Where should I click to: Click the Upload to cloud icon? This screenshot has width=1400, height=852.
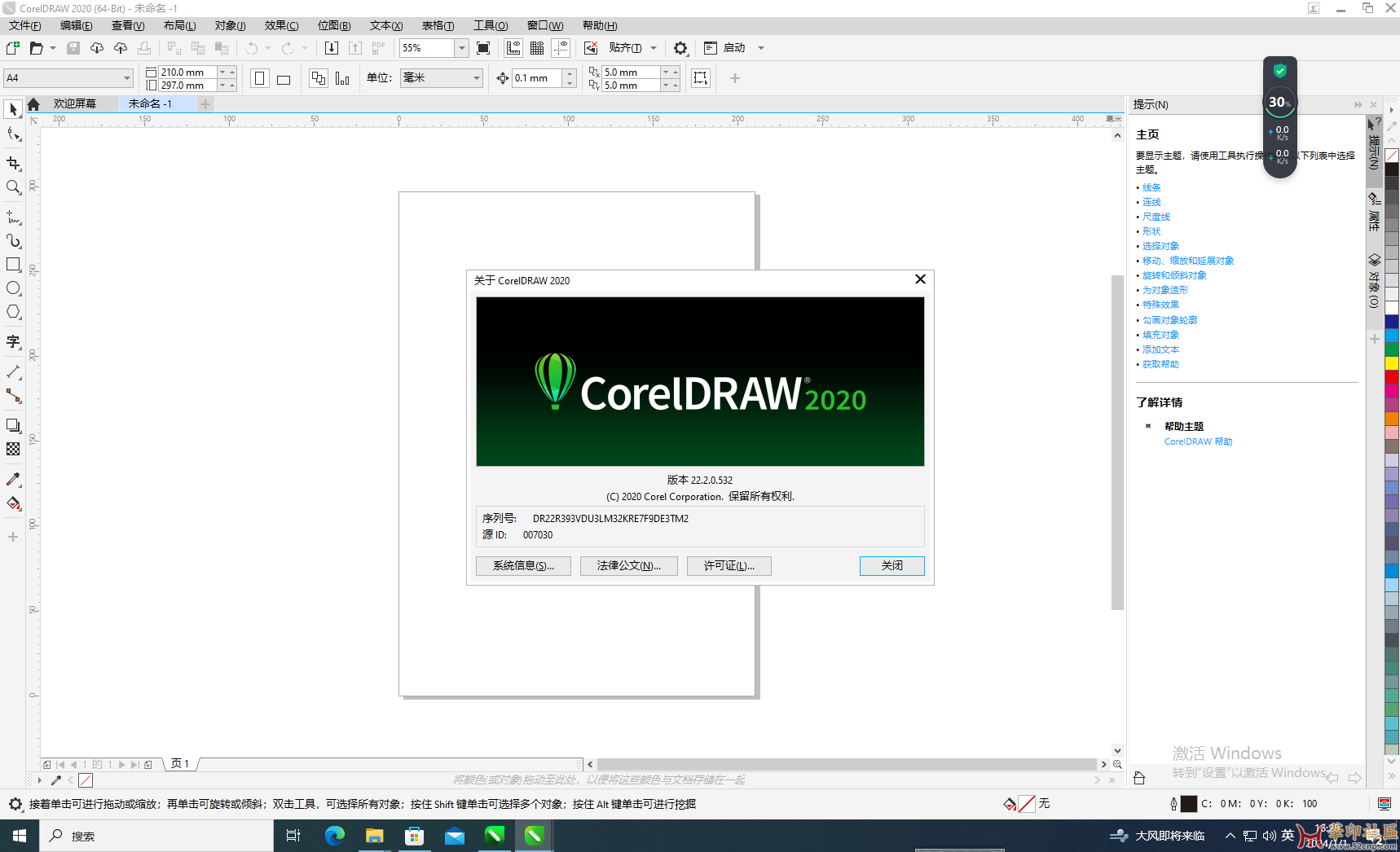(x=121, y=48)
